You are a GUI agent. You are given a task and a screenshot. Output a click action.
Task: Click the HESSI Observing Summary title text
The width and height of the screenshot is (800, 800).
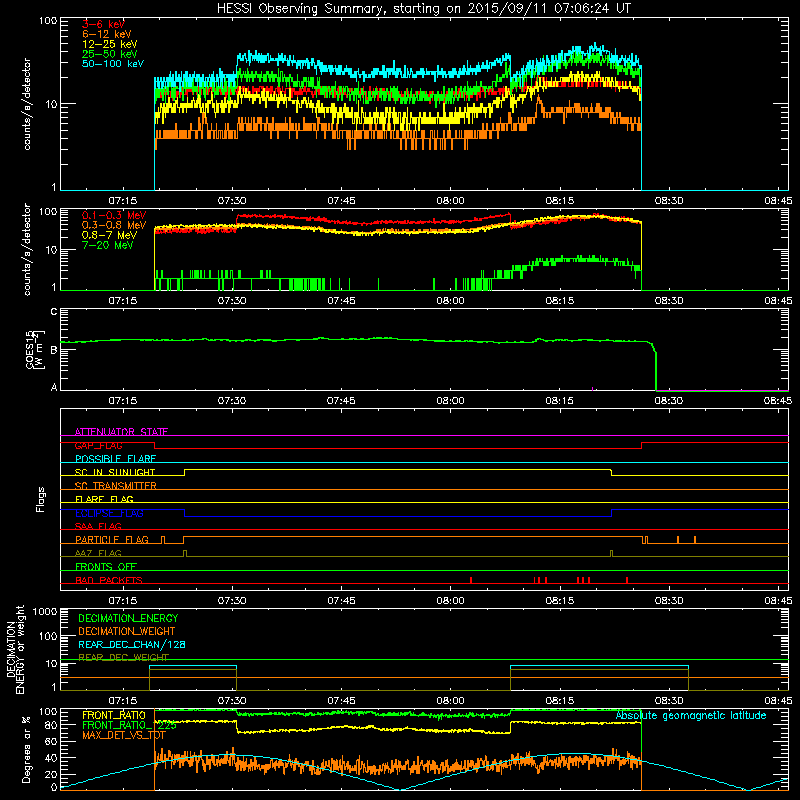(x=424, y=8)
